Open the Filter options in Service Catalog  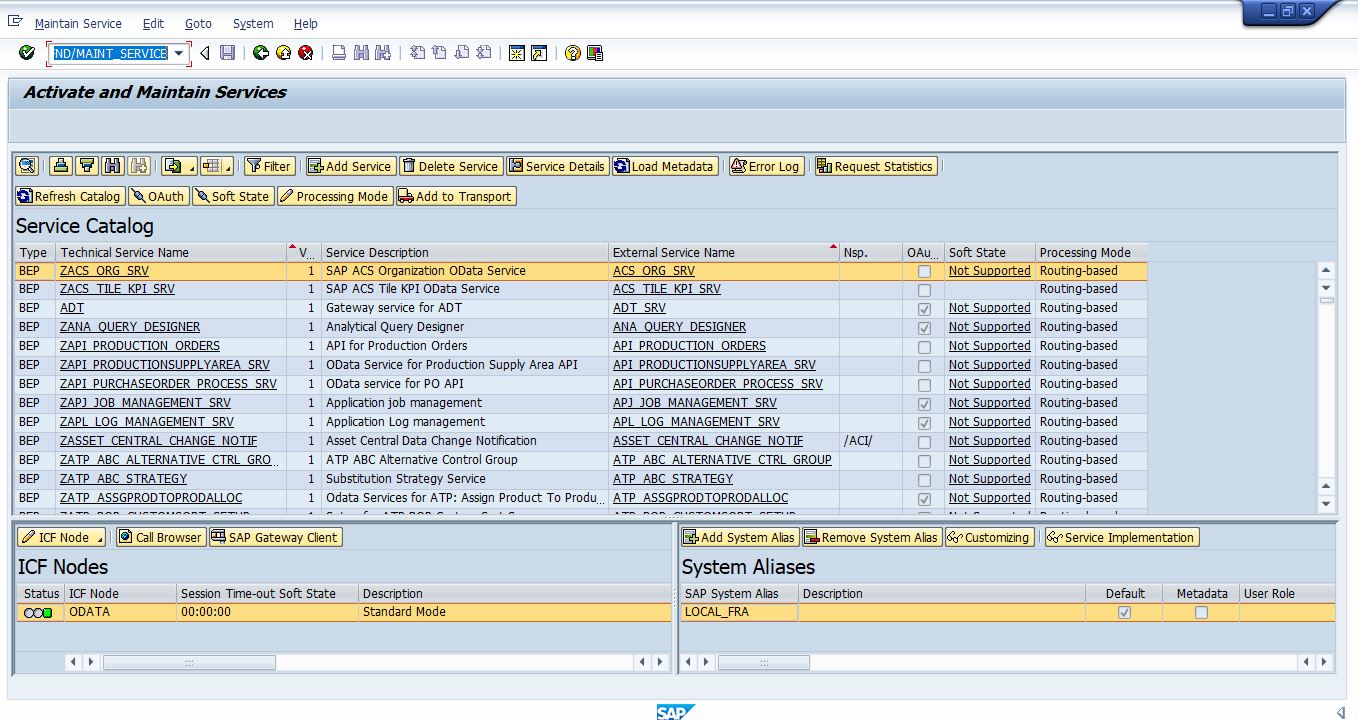click(x=269, y=166)
